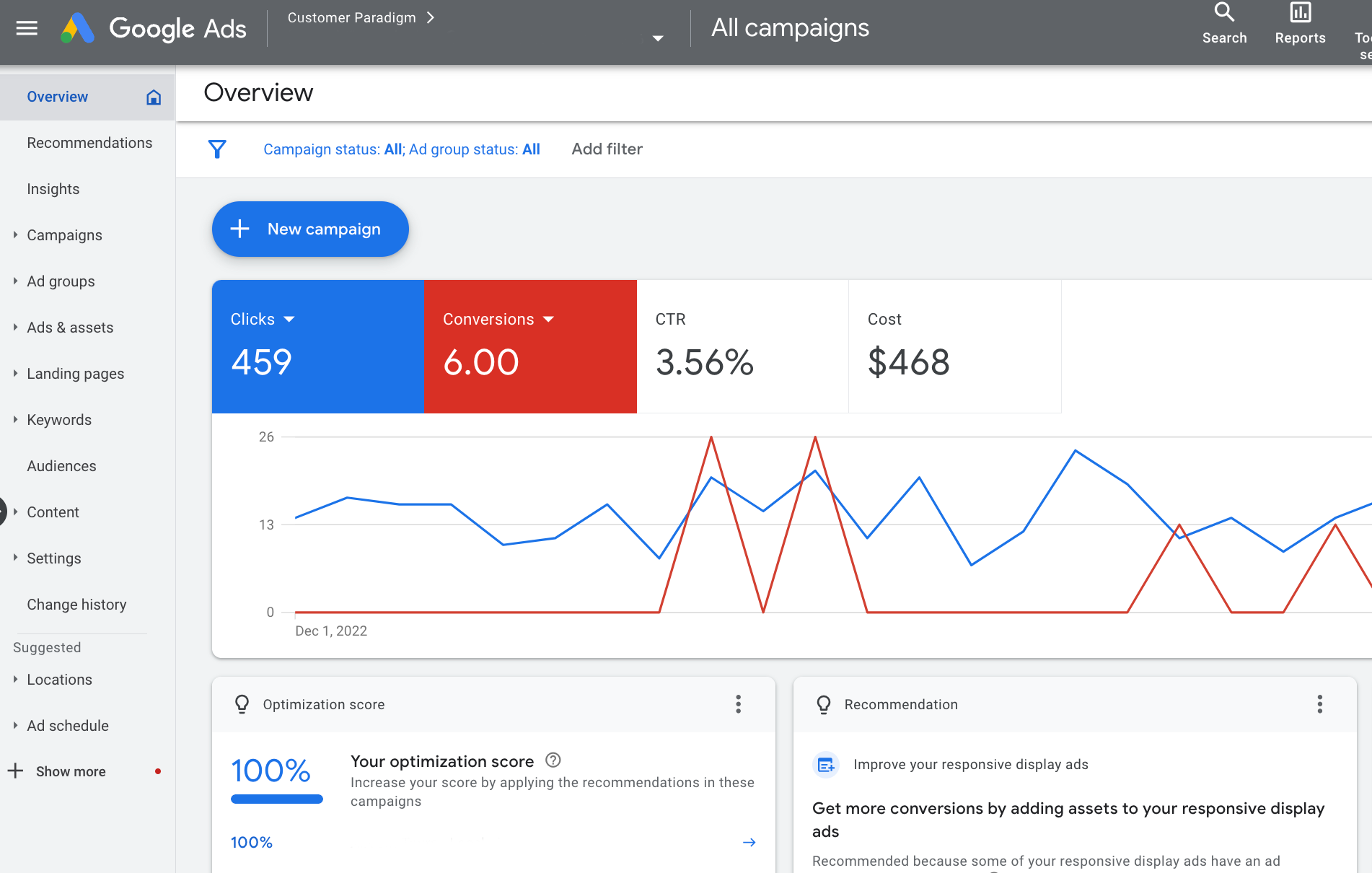Open the Recommendation card three-dot menu
Viewport: 1372px width, 873px height.
[x=1319, y=704]
